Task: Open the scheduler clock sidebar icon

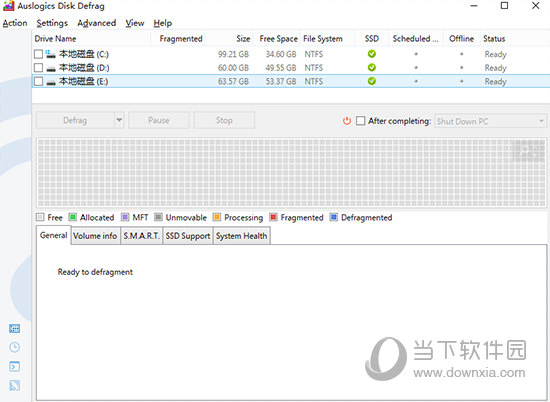Action: coord(14,347)
